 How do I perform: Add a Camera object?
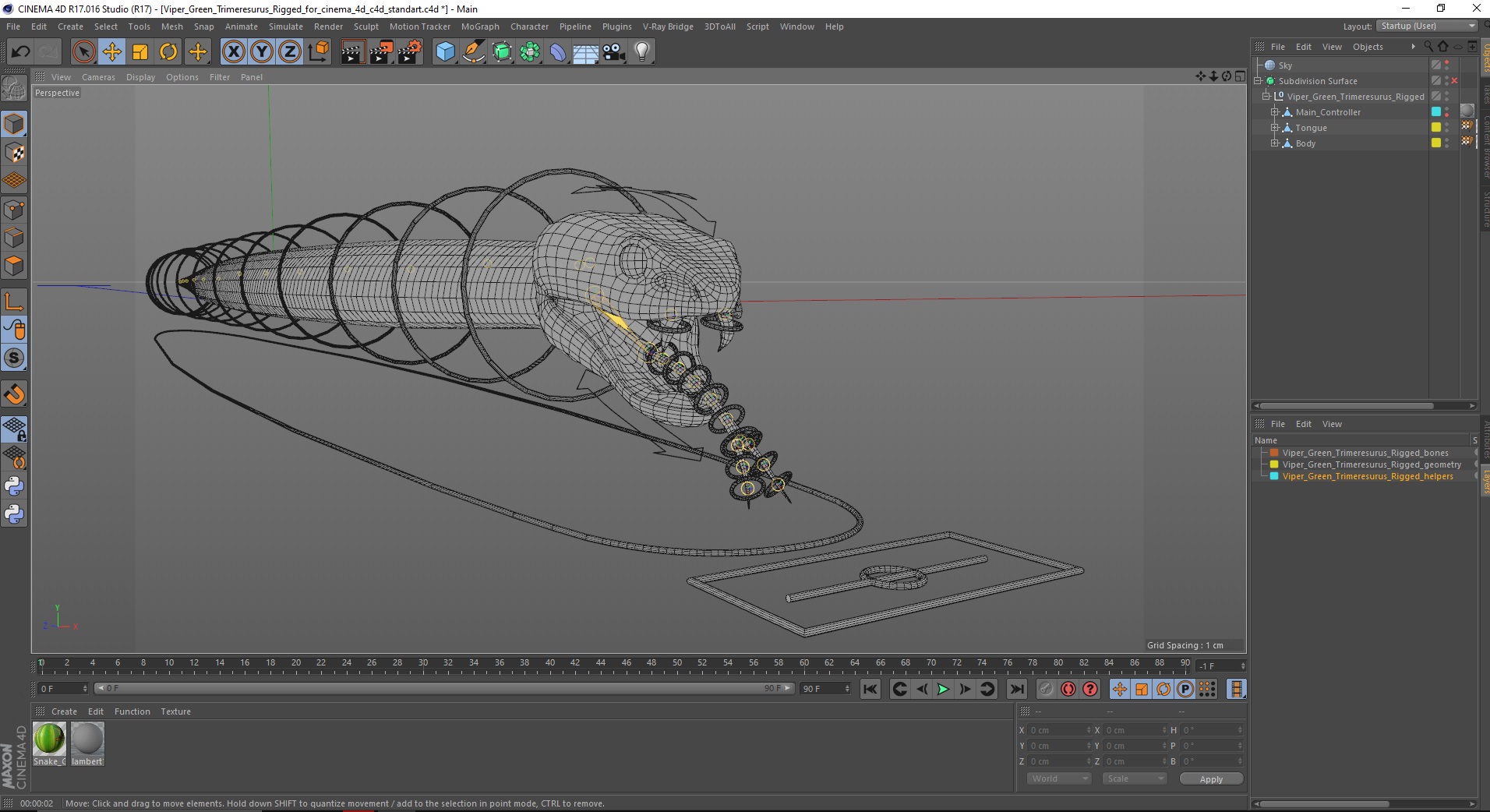point(614,52)
